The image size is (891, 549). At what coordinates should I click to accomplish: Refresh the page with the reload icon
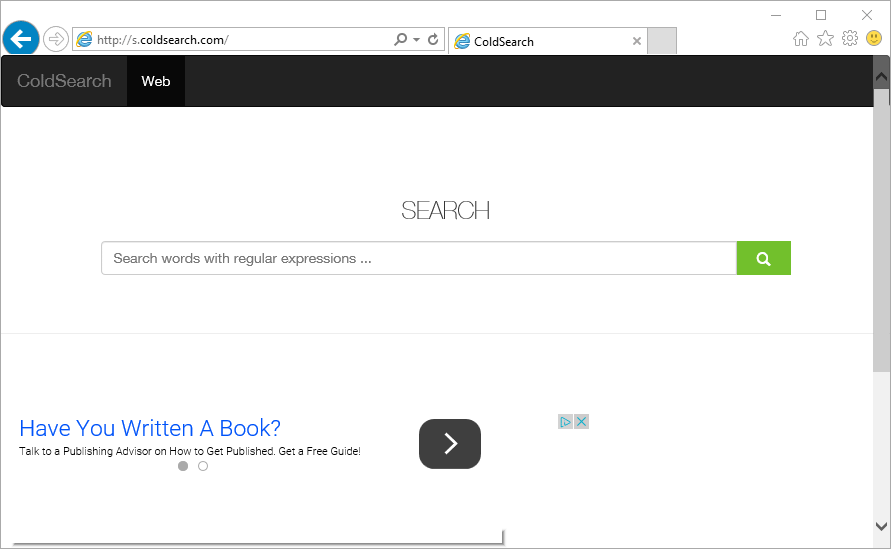[x=433, y=39]
